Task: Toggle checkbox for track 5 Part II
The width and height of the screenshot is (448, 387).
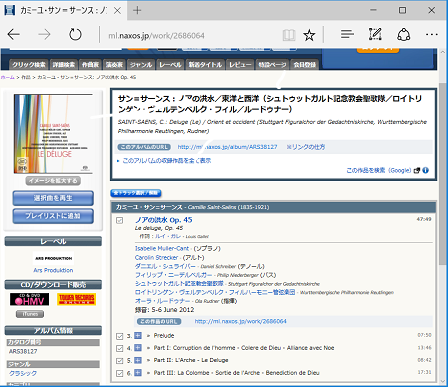Action: (120, 361)
